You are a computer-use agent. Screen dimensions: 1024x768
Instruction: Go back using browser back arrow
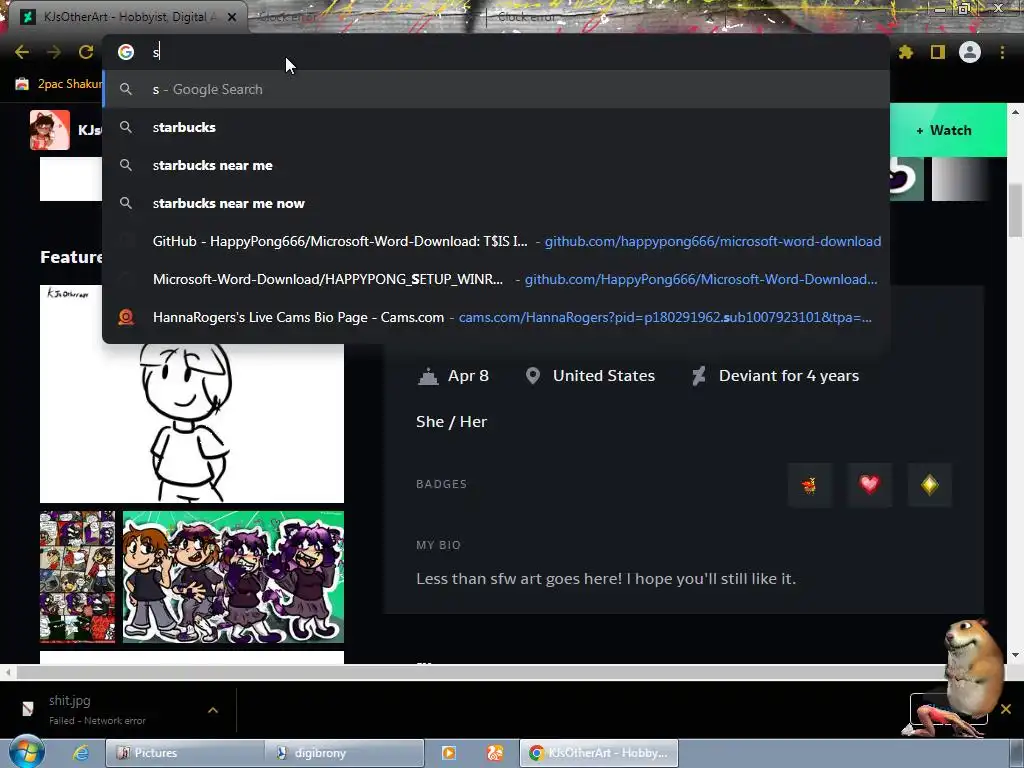(22, 52)
